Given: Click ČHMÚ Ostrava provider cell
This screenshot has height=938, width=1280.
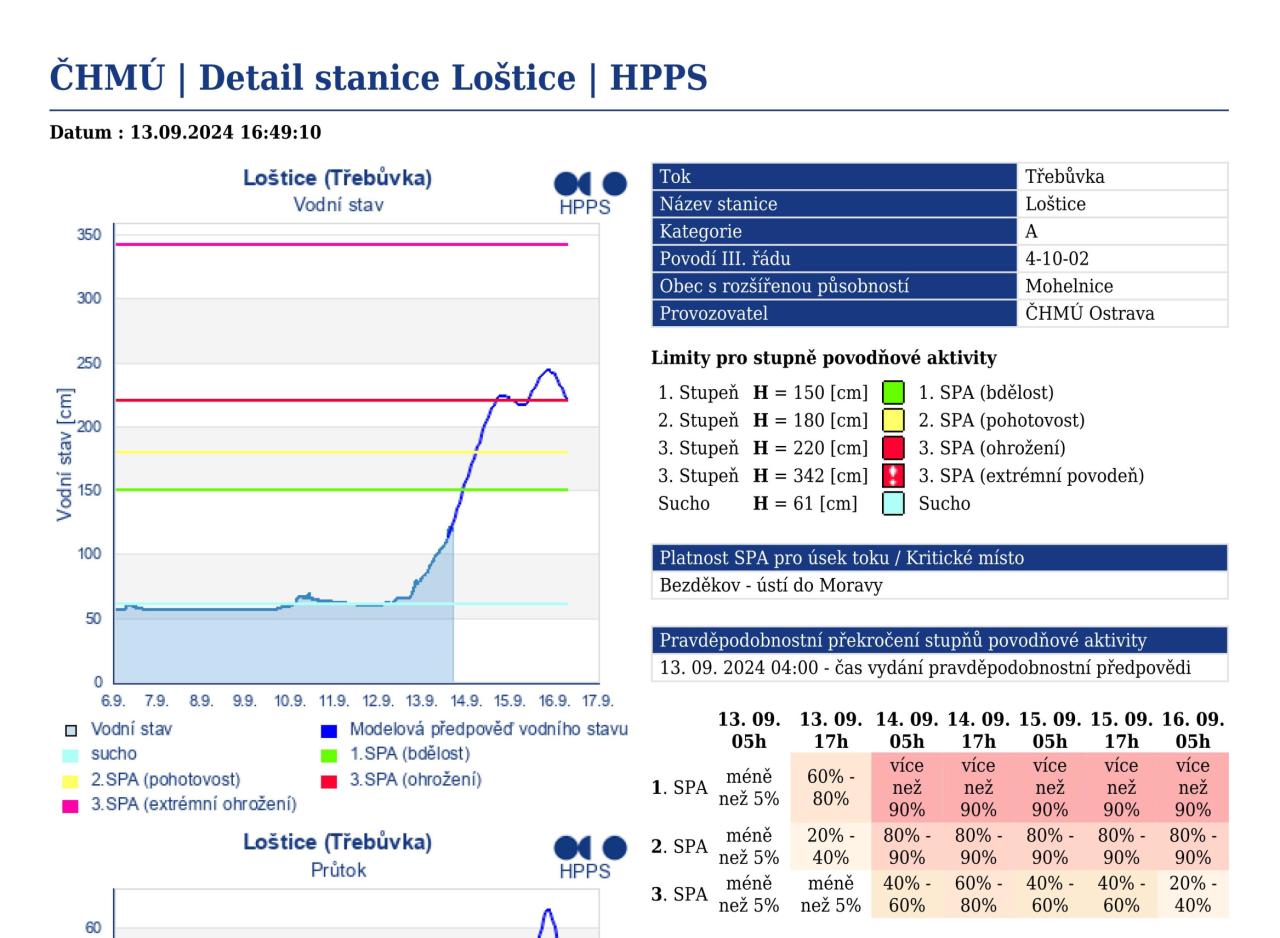Looking at the screenshot, I should click(1121, 314).
